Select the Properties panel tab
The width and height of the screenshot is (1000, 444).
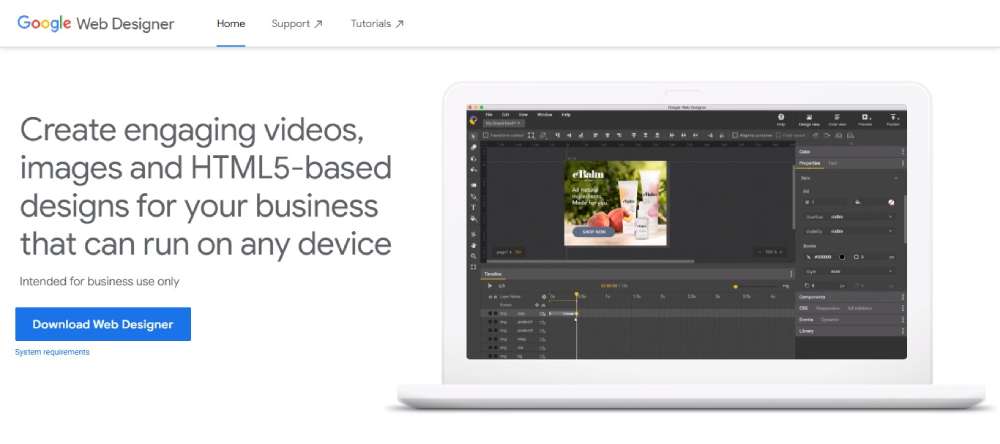809,163
